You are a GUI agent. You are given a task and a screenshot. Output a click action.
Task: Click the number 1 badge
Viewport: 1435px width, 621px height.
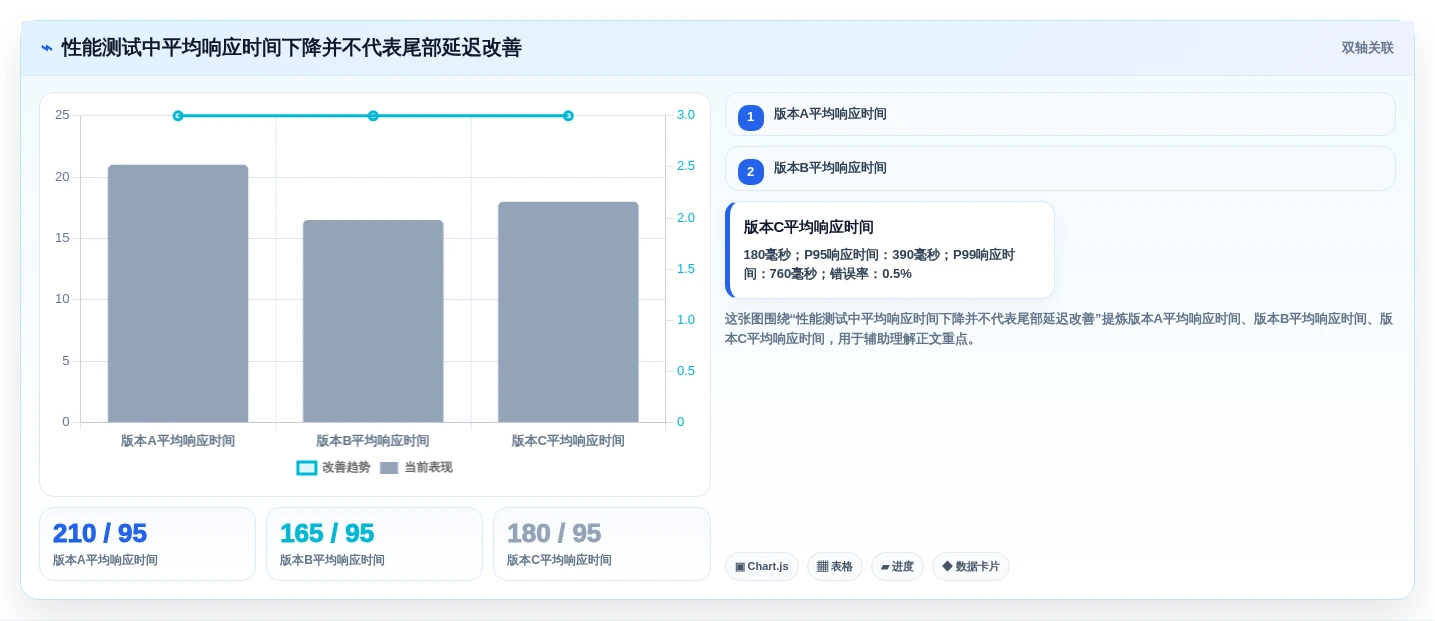tap(751, 117)
